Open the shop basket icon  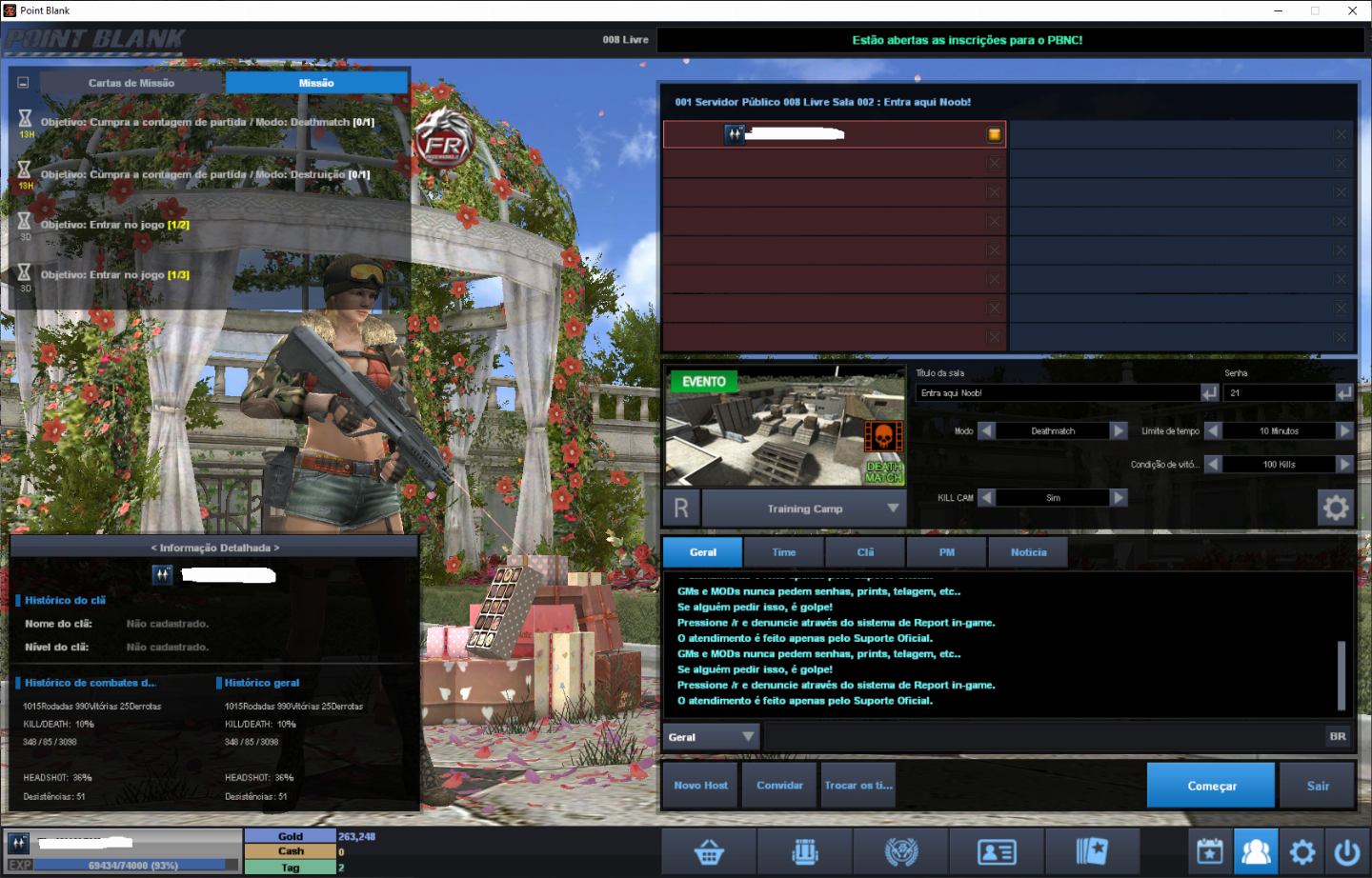click(709, 851)
